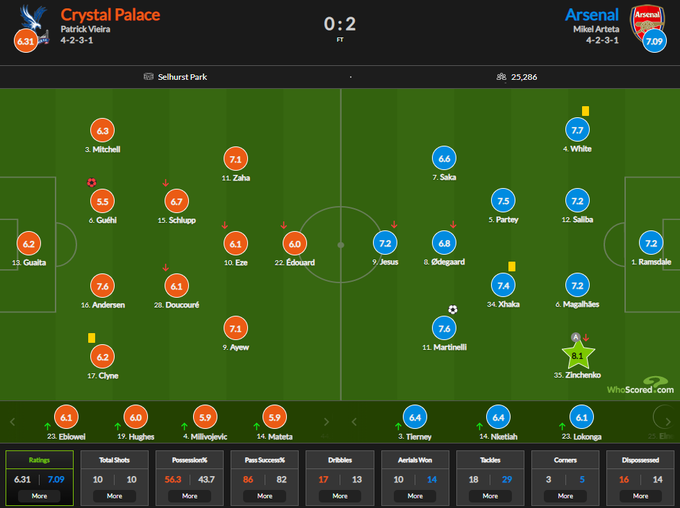Select Ramsdale's goalkeeper rating circle
Screen dimensions: 680x508
[x=649, y=243]
